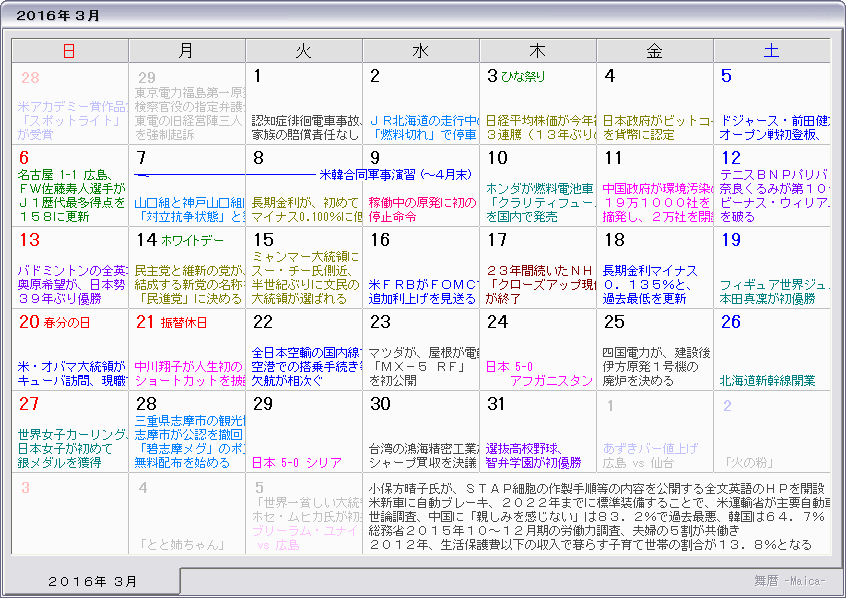Image resolution: width=846 pixels, height=598 pixels.
Task: Click the バドミントンの全英 entry on March 13
Action: (72, 284)
